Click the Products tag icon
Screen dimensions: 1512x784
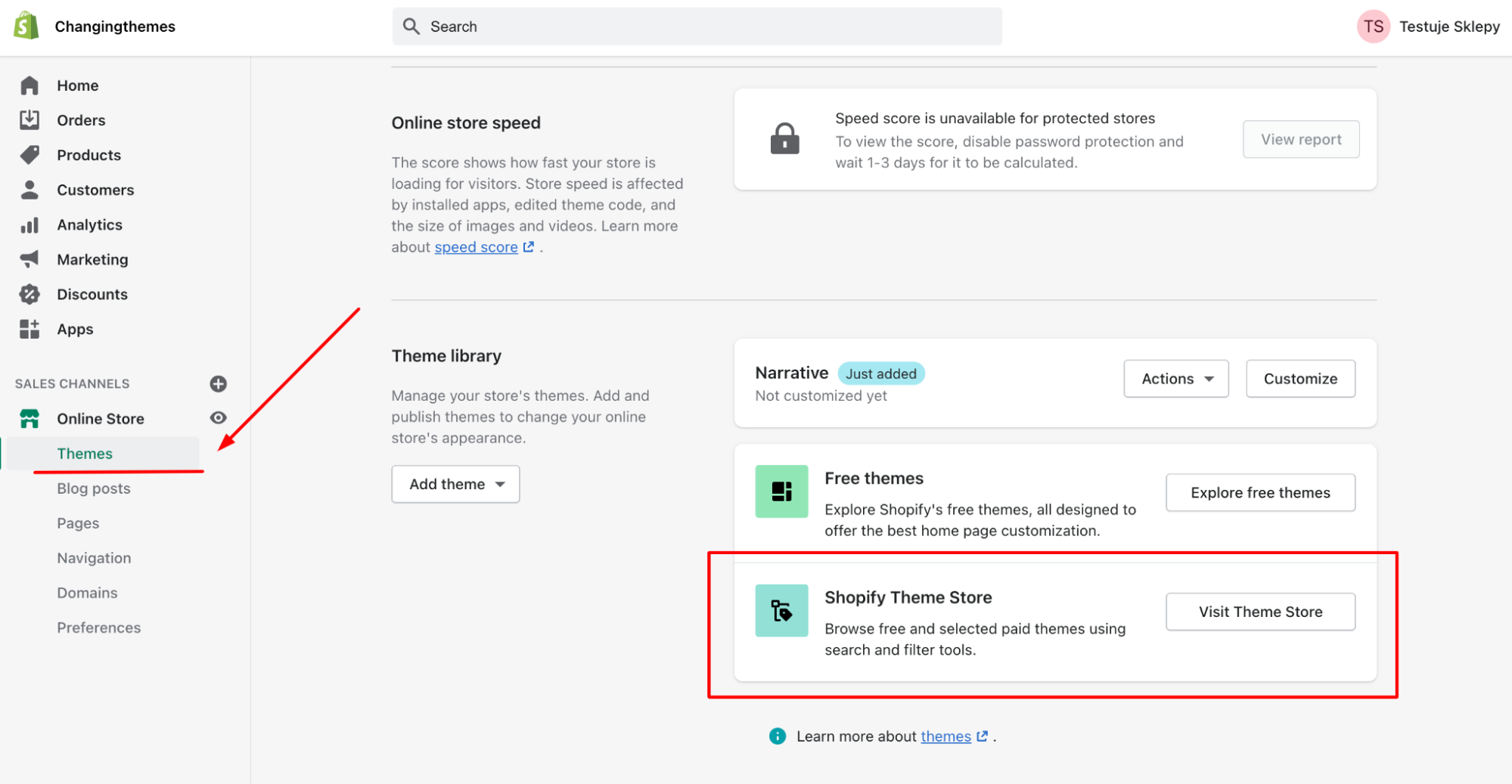pos(29,154)
